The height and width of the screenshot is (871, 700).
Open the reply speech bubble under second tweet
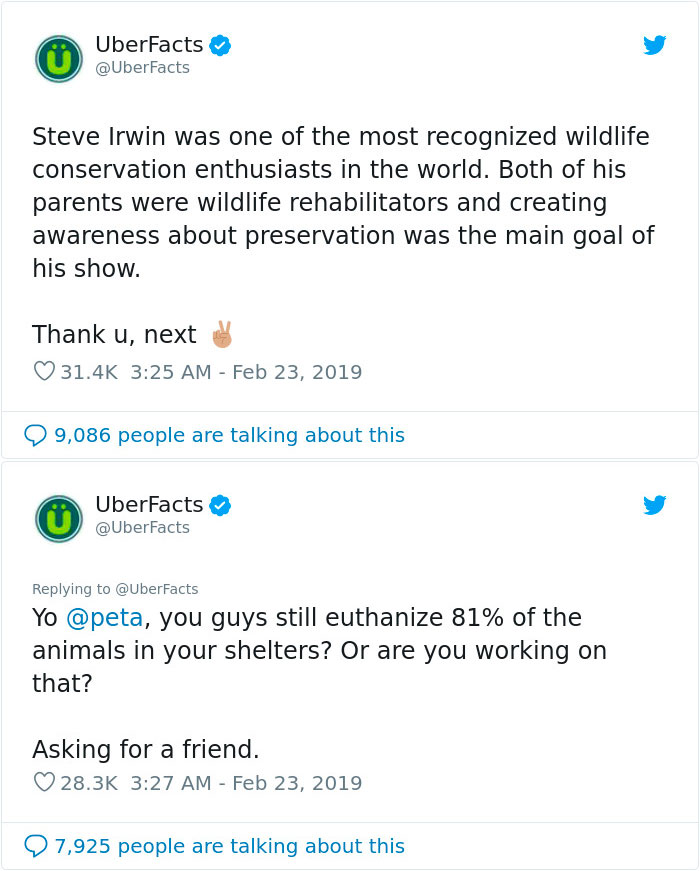click(38, 846)
